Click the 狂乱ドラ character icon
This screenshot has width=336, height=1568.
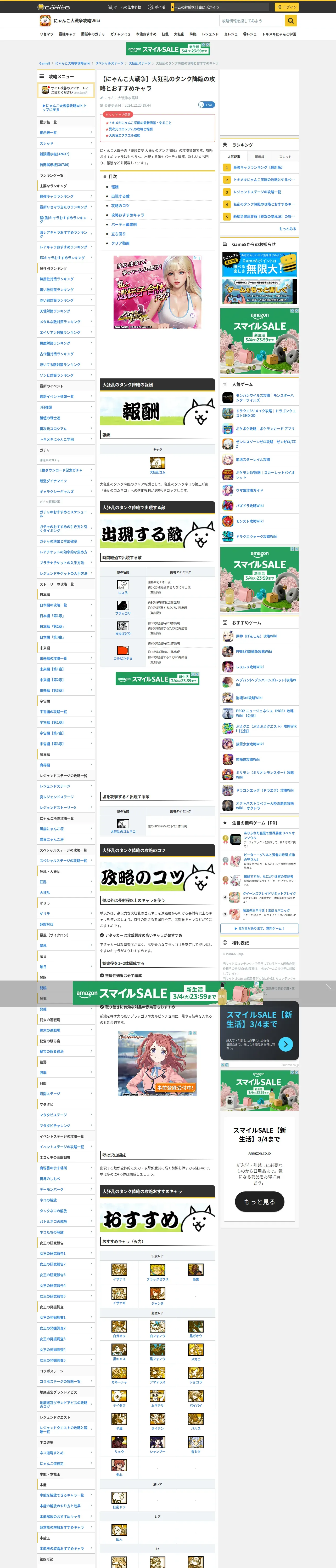(119, 1498)
